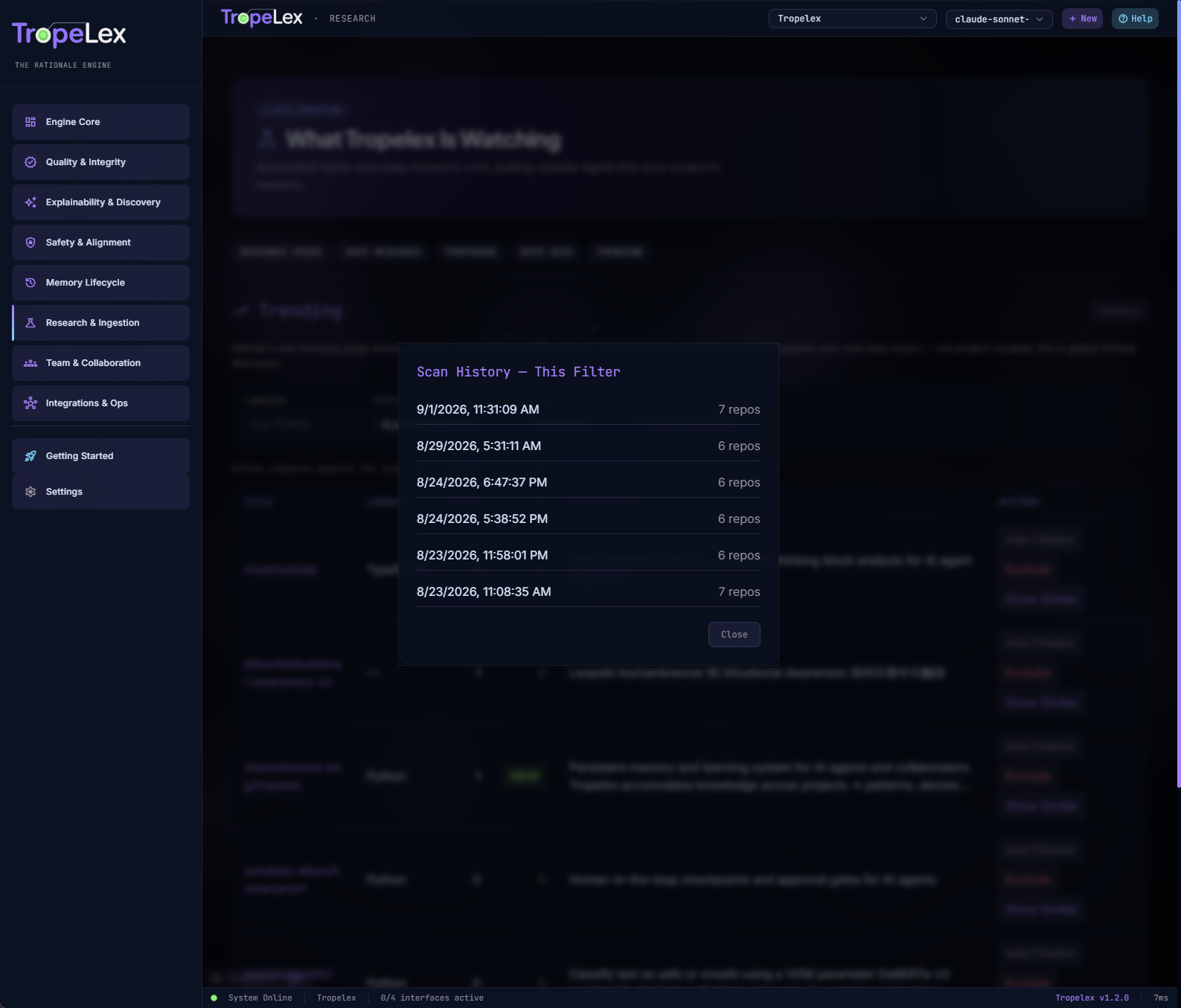Open the claude-sonnet model dropdown
This screenshot has width=1181, height=1008.
pyautogui.click(x=999, y=19)
